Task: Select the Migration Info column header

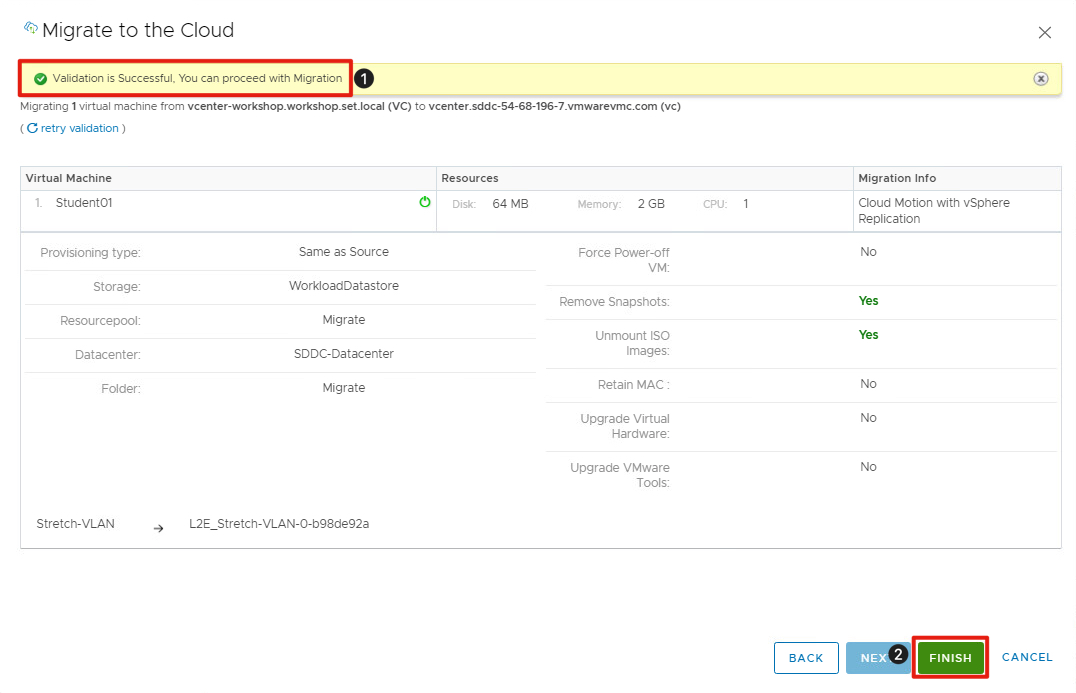Action: coord(897,178)
